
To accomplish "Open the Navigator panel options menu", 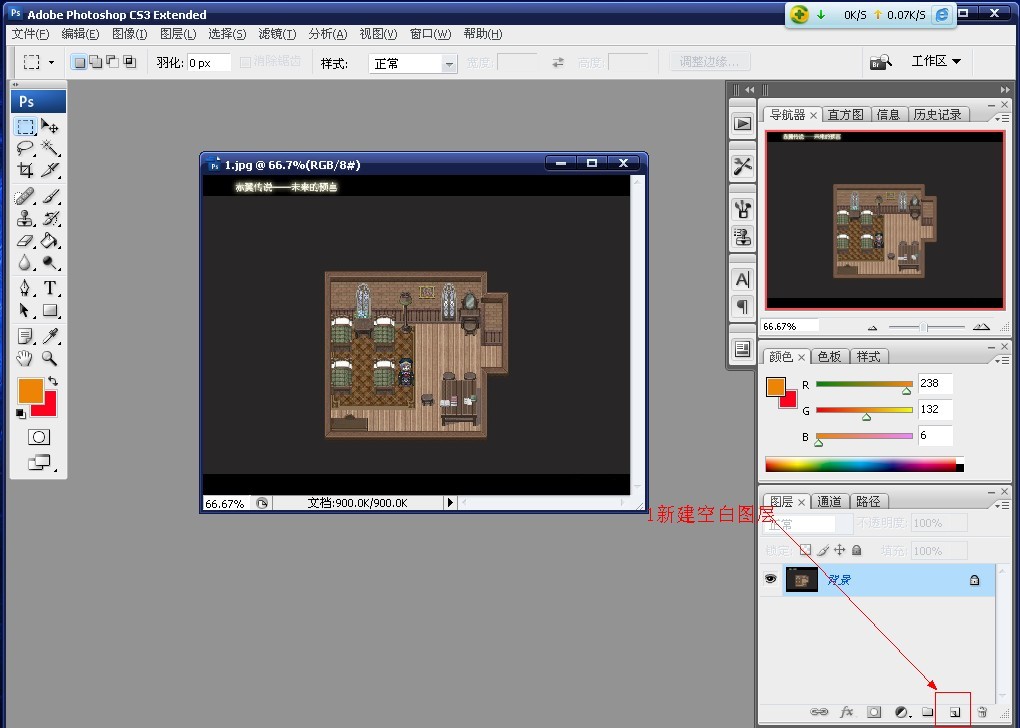I will pyautogui.click(x=1002, y=118).
